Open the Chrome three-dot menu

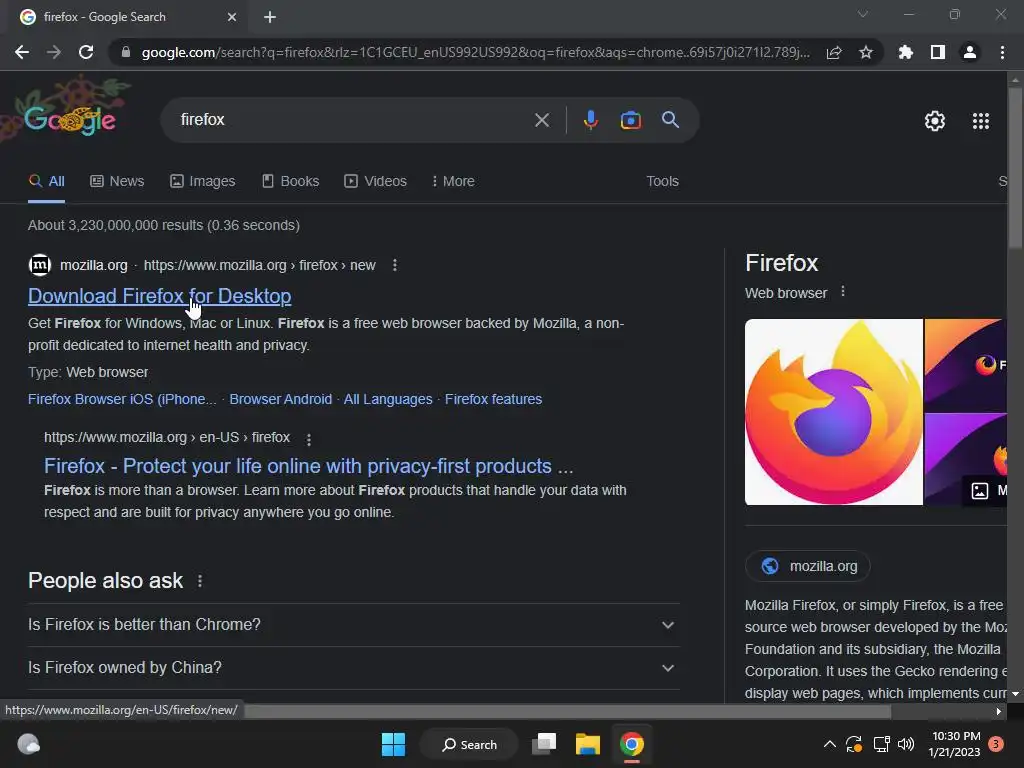click(x=1002, y=52)
